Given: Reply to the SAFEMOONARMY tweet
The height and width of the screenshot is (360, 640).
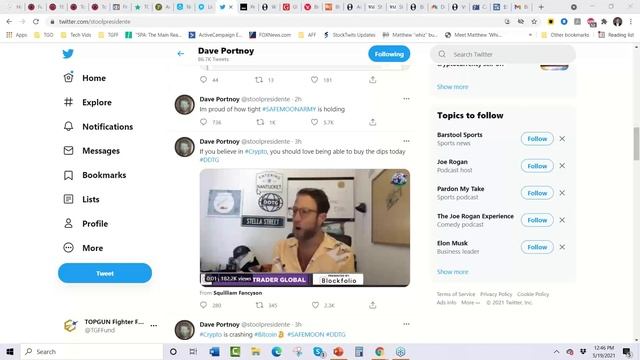Looking at the screenshot, I should point(204,122).
